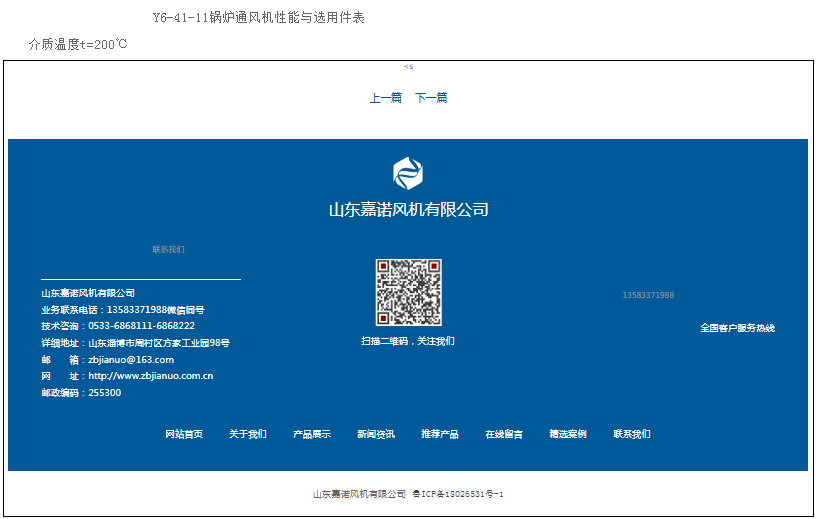
Task: Click the email zbjianuo@163.com
Action: point(131,360)
